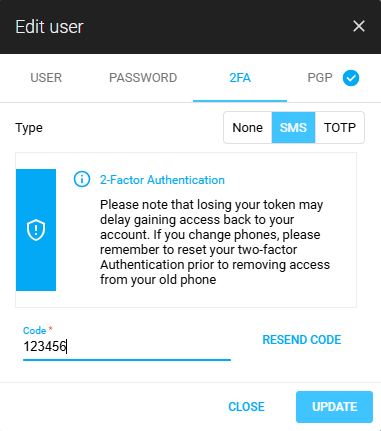Set 2FA type to None

tap(248, 128)
